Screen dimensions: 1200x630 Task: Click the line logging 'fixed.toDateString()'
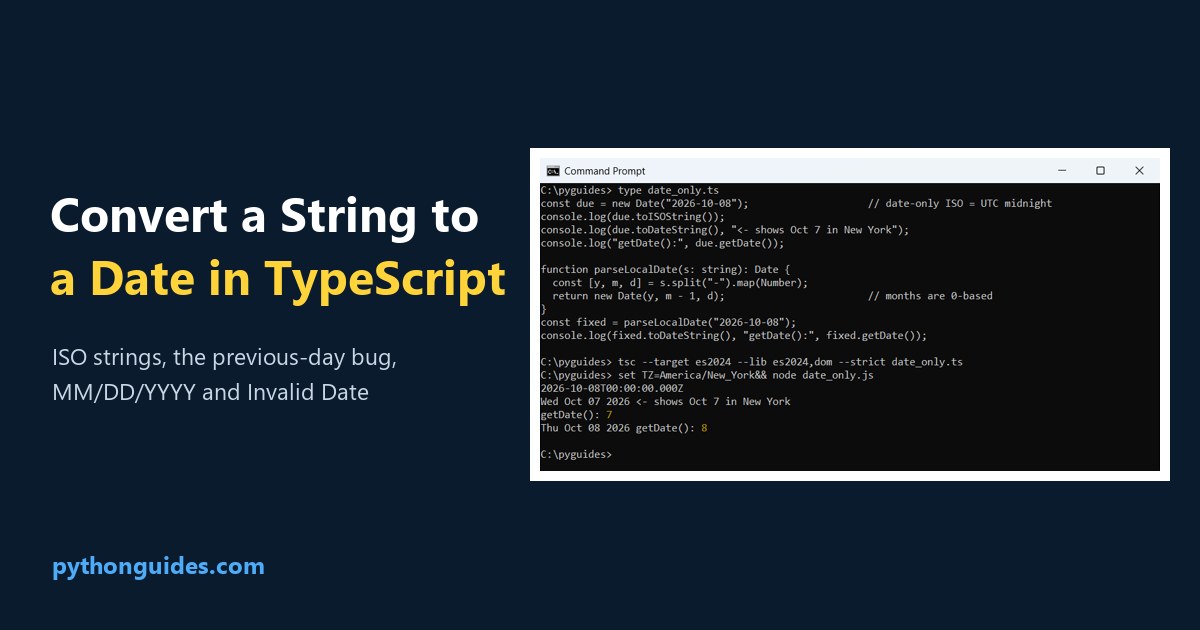pyautogui.click(x=734, y=336)
